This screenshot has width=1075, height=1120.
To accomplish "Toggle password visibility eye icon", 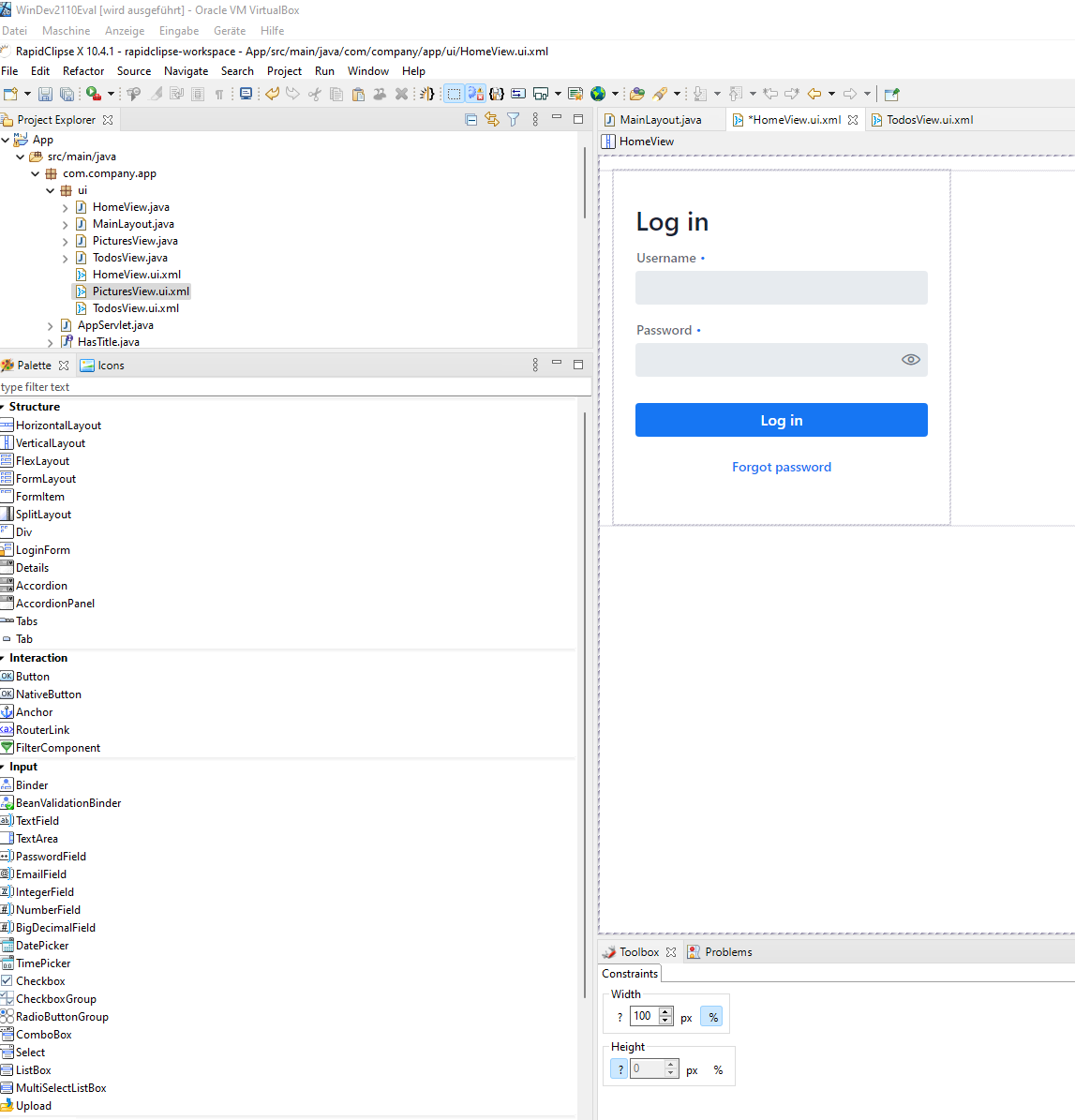I will pos(910,360).
